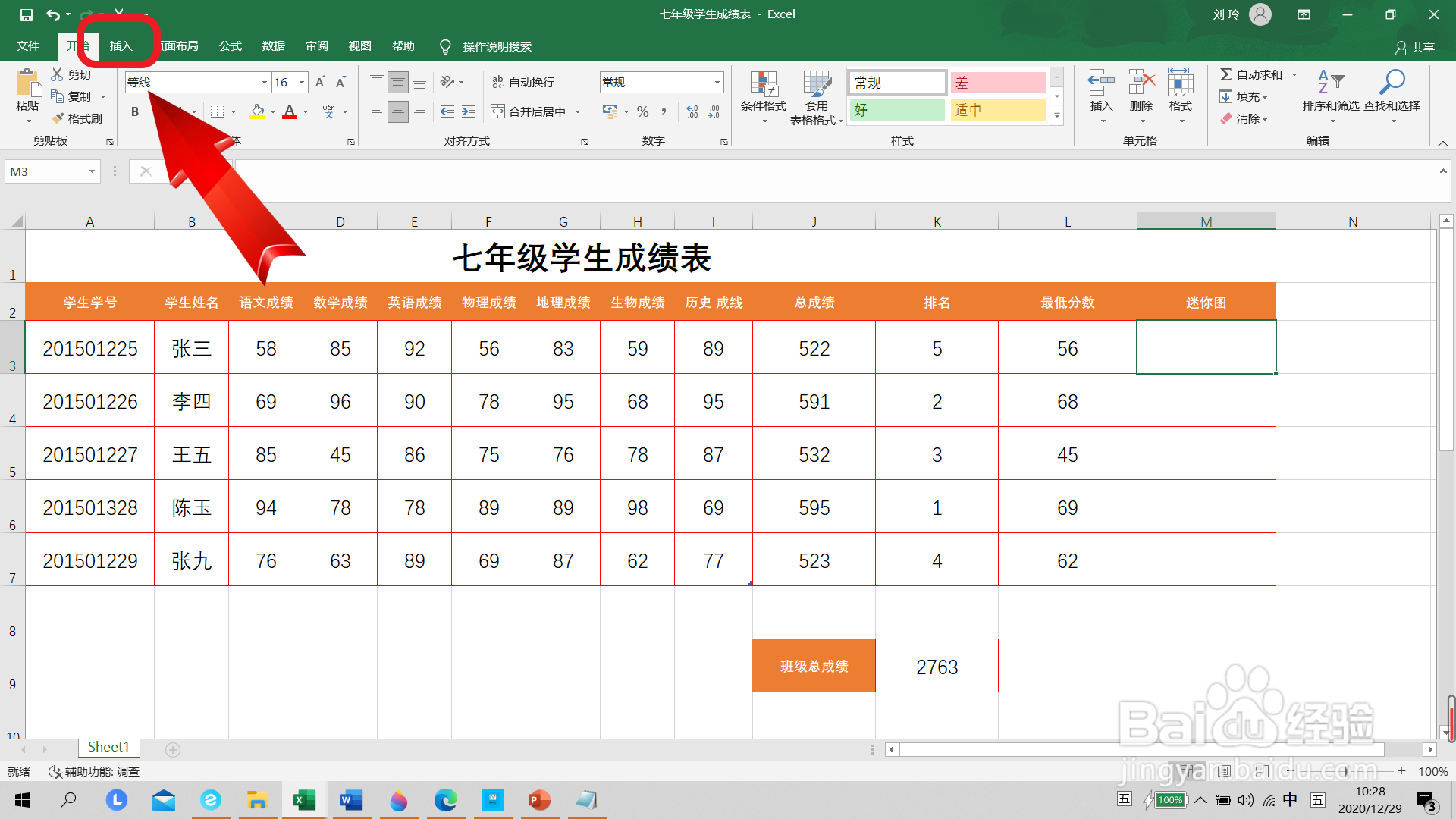Open the Formulas (公式) tab
Screen dimensions: 1456x819
point(231,46)
